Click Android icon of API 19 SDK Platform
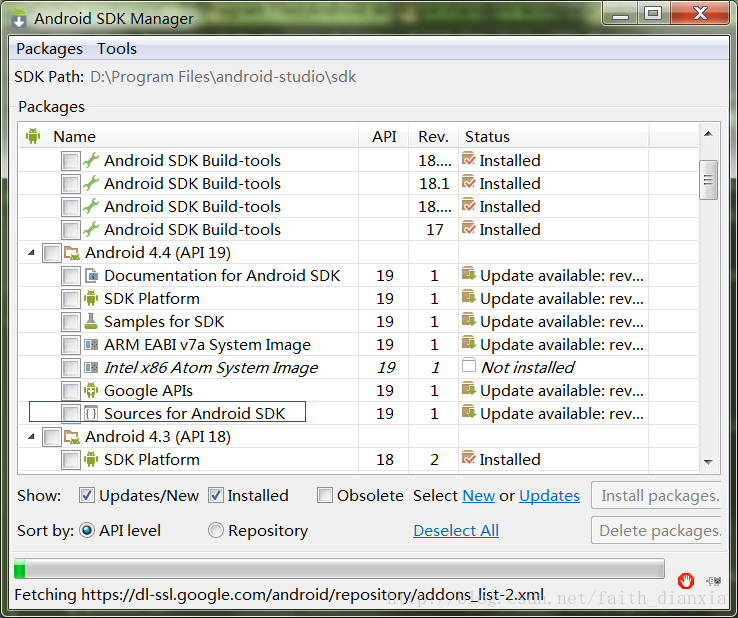This screenshot has height=618, width=738. click(x=91, y=298)
